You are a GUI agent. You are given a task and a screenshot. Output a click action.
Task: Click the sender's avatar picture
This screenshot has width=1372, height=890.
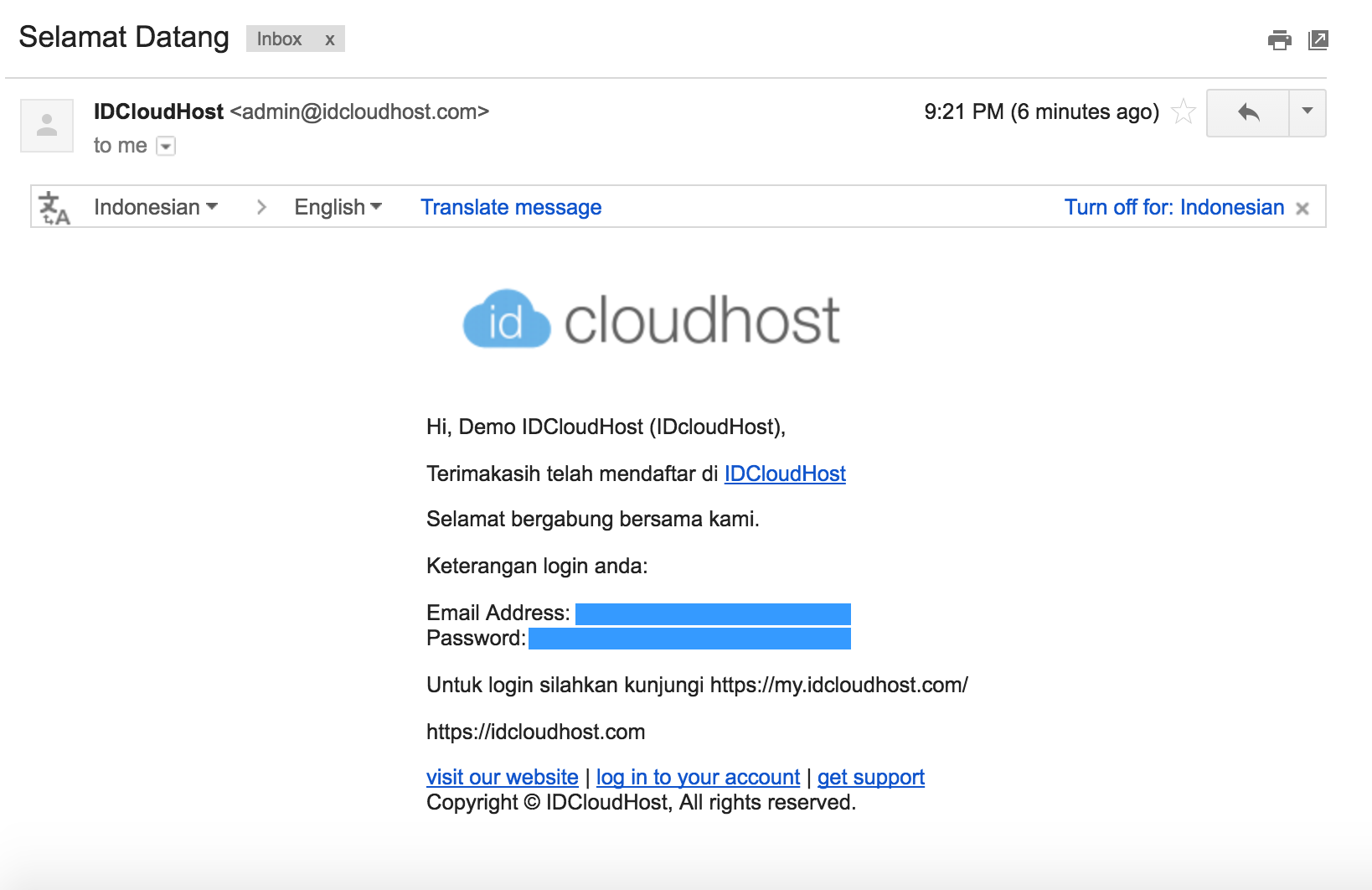pyautogui.click(x=46, y=125)
